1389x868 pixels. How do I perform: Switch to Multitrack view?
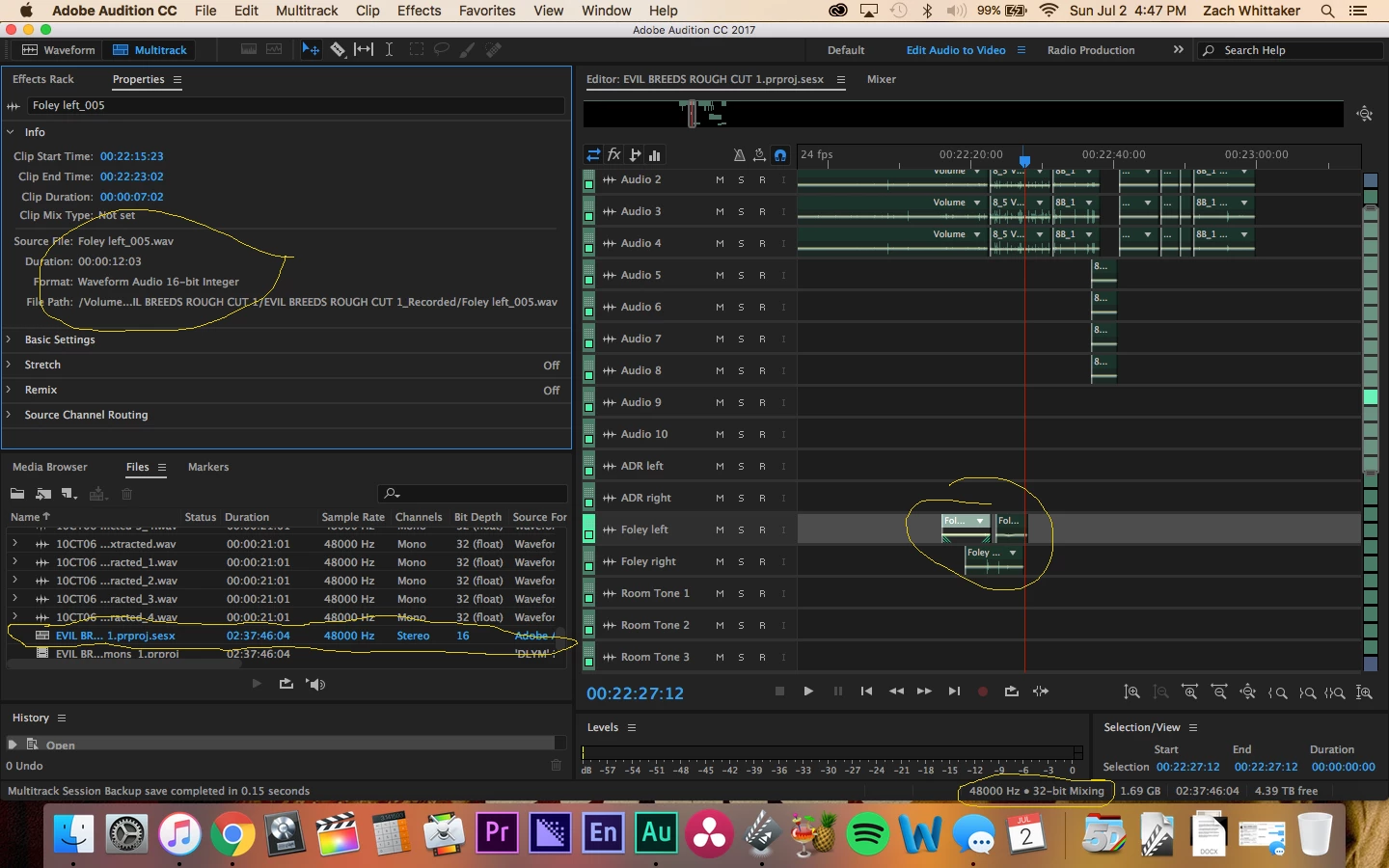point(150,50)
